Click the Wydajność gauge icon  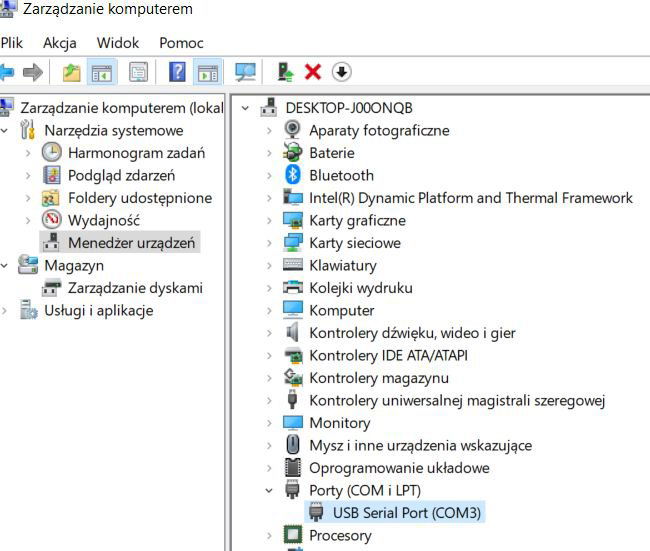click(x=52, y=220)
